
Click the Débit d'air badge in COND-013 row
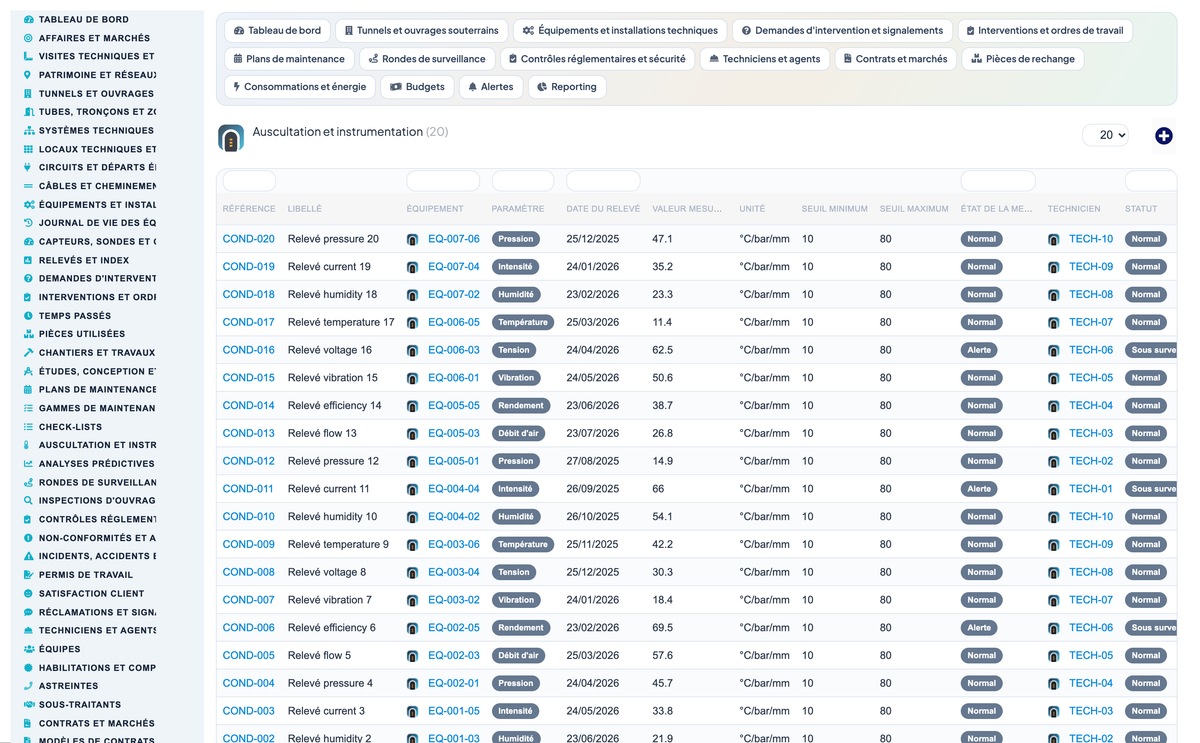[518, 433]
